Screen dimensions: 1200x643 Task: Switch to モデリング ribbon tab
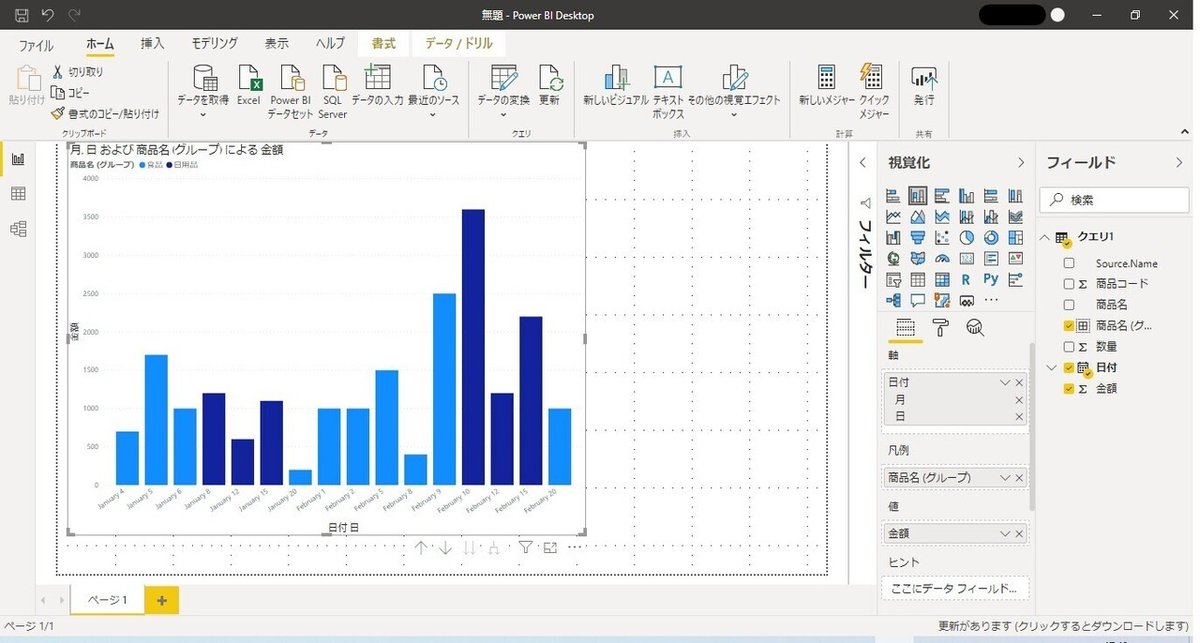click(215, 44)
